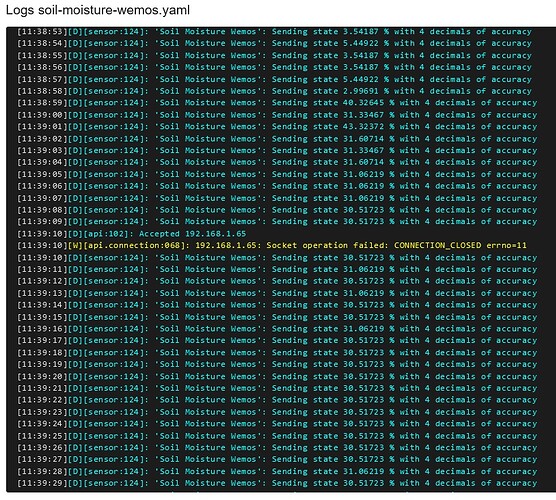Click the log entry timestamped 11:39:00
This screenshot has height=500, width=556.
277,115
